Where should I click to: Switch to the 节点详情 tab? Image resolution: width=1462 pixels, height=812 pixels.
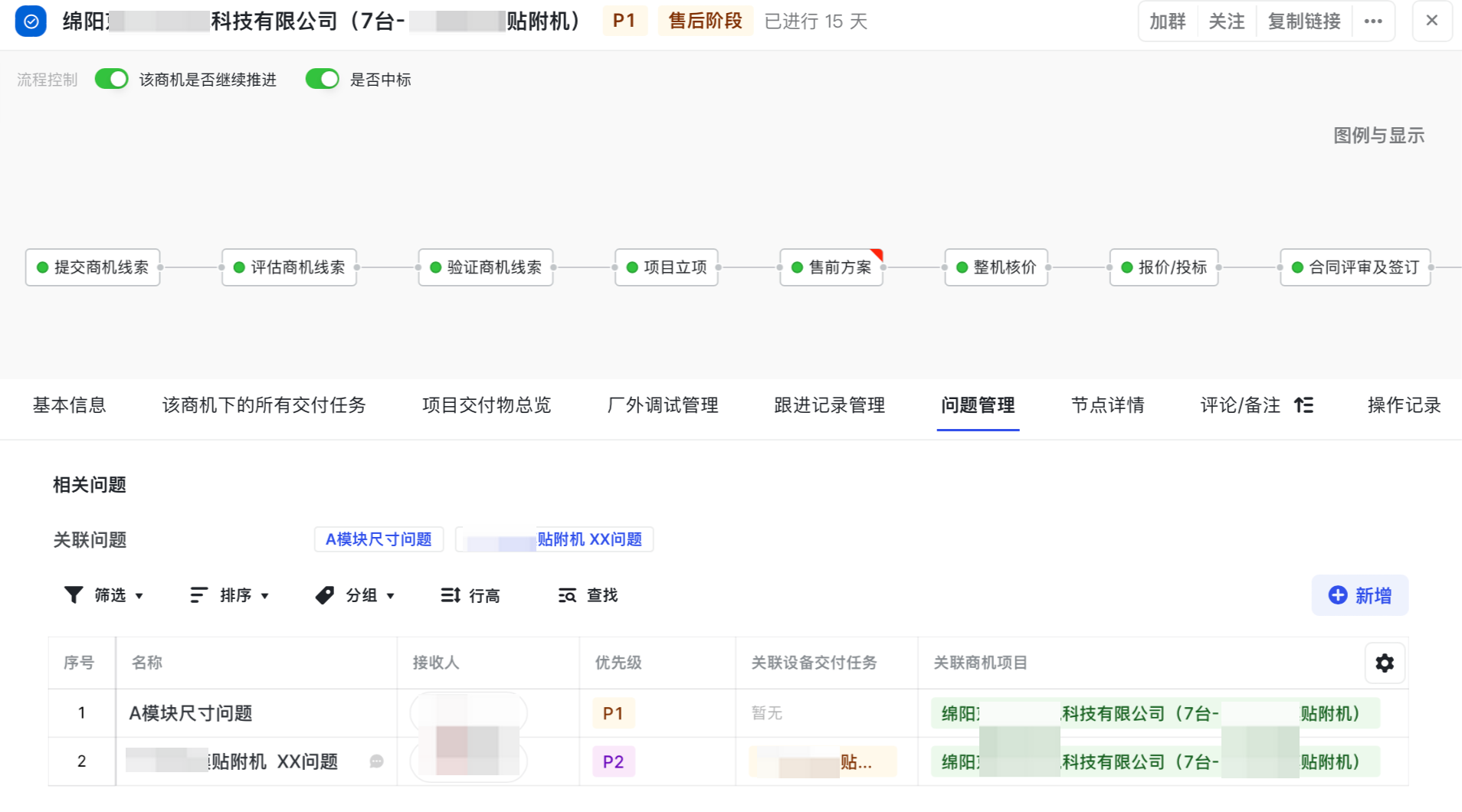point(1107,405)
